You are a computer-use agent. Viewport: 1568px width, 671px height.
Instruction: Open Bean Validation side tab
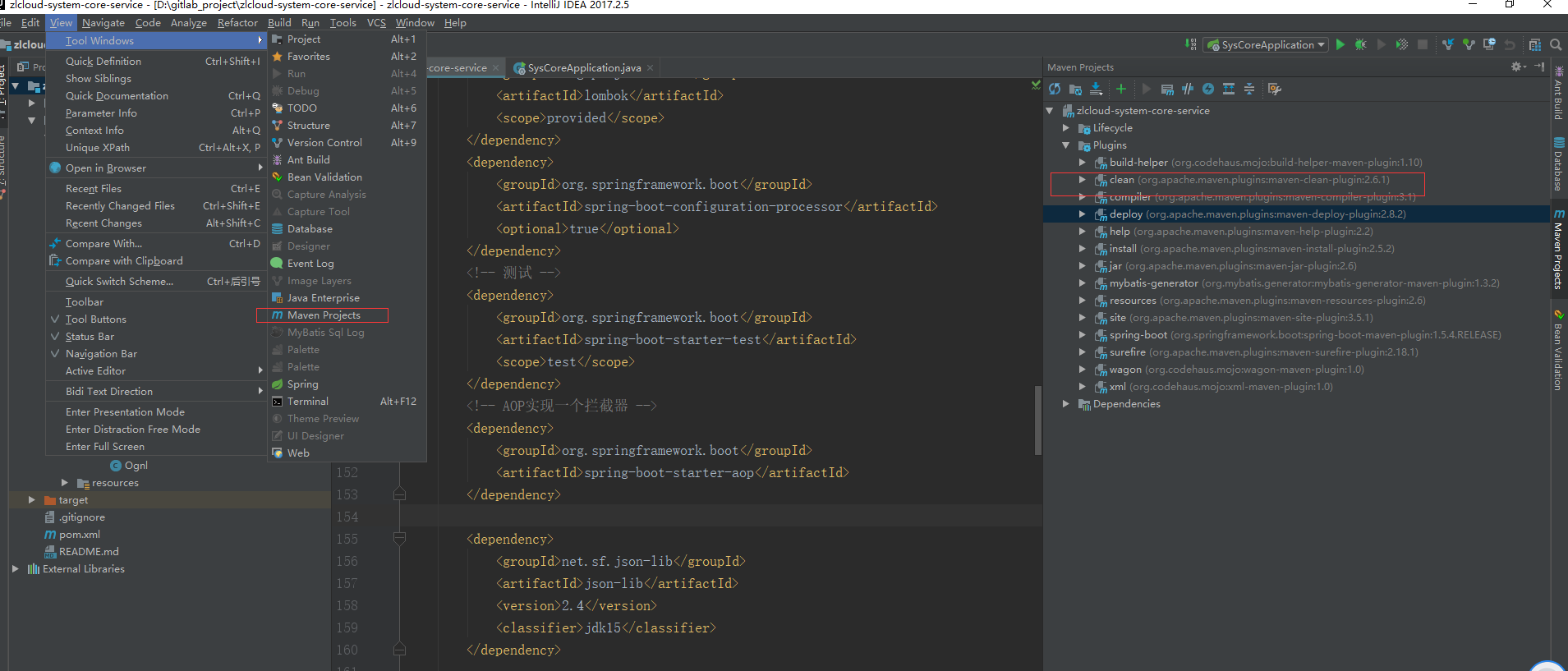(1558, 349)
